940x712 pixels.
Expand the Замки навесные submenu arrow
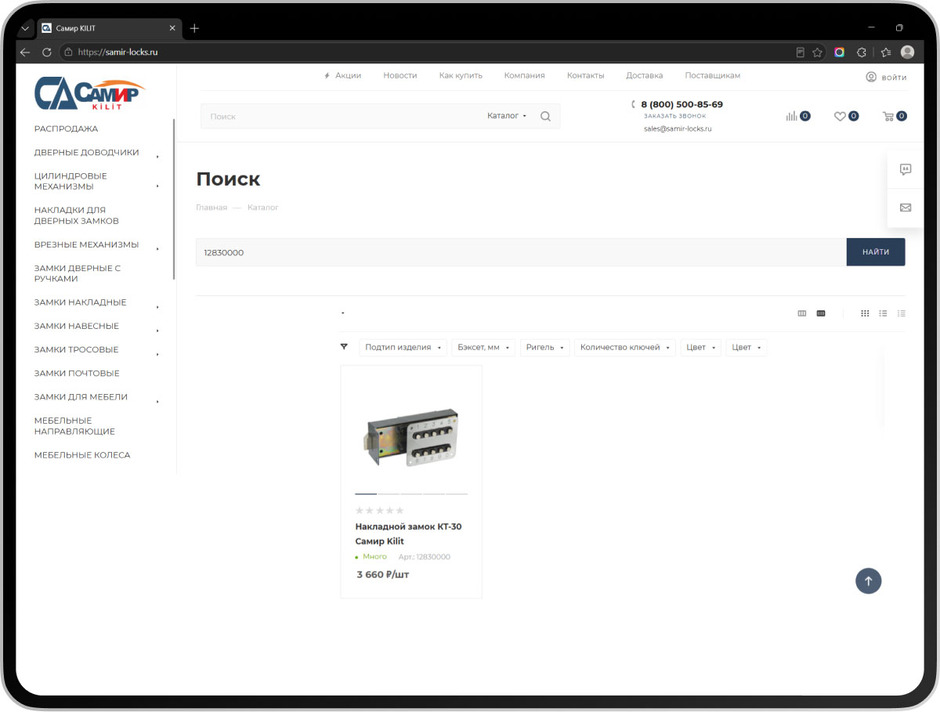click(158, 330)
